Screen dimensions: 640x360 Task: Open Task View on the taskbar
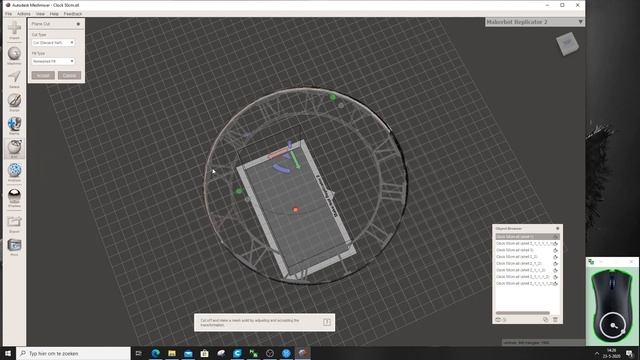(138, 353)
